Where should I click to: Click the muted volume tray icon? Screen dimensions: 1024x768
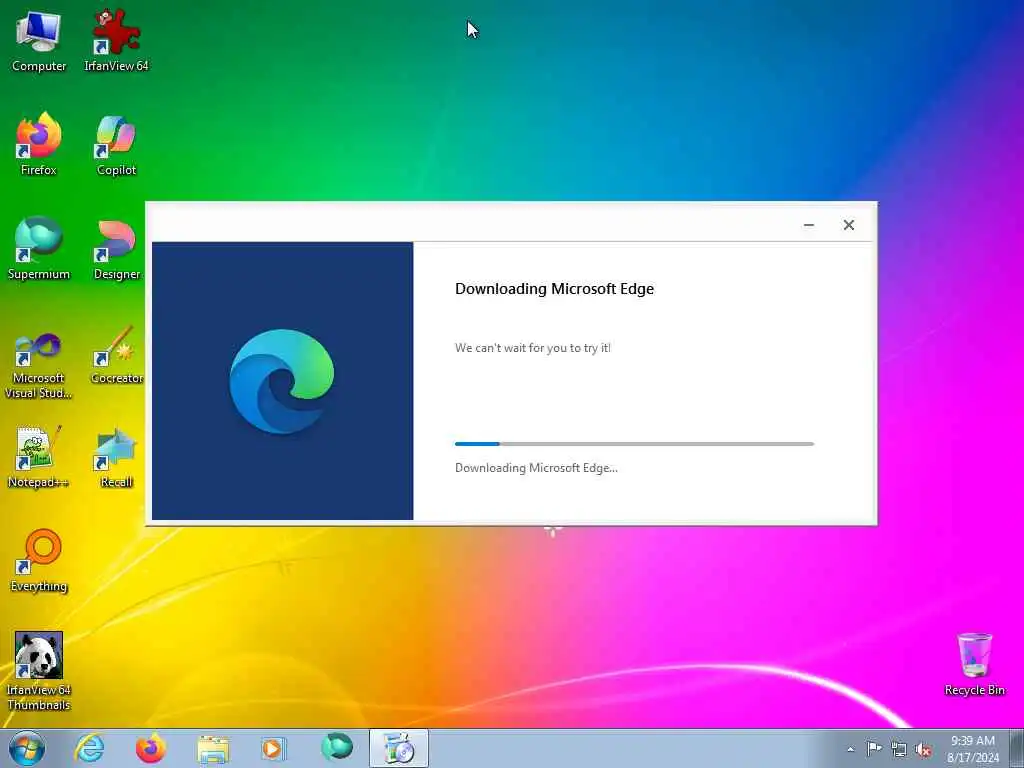[923, 750]
